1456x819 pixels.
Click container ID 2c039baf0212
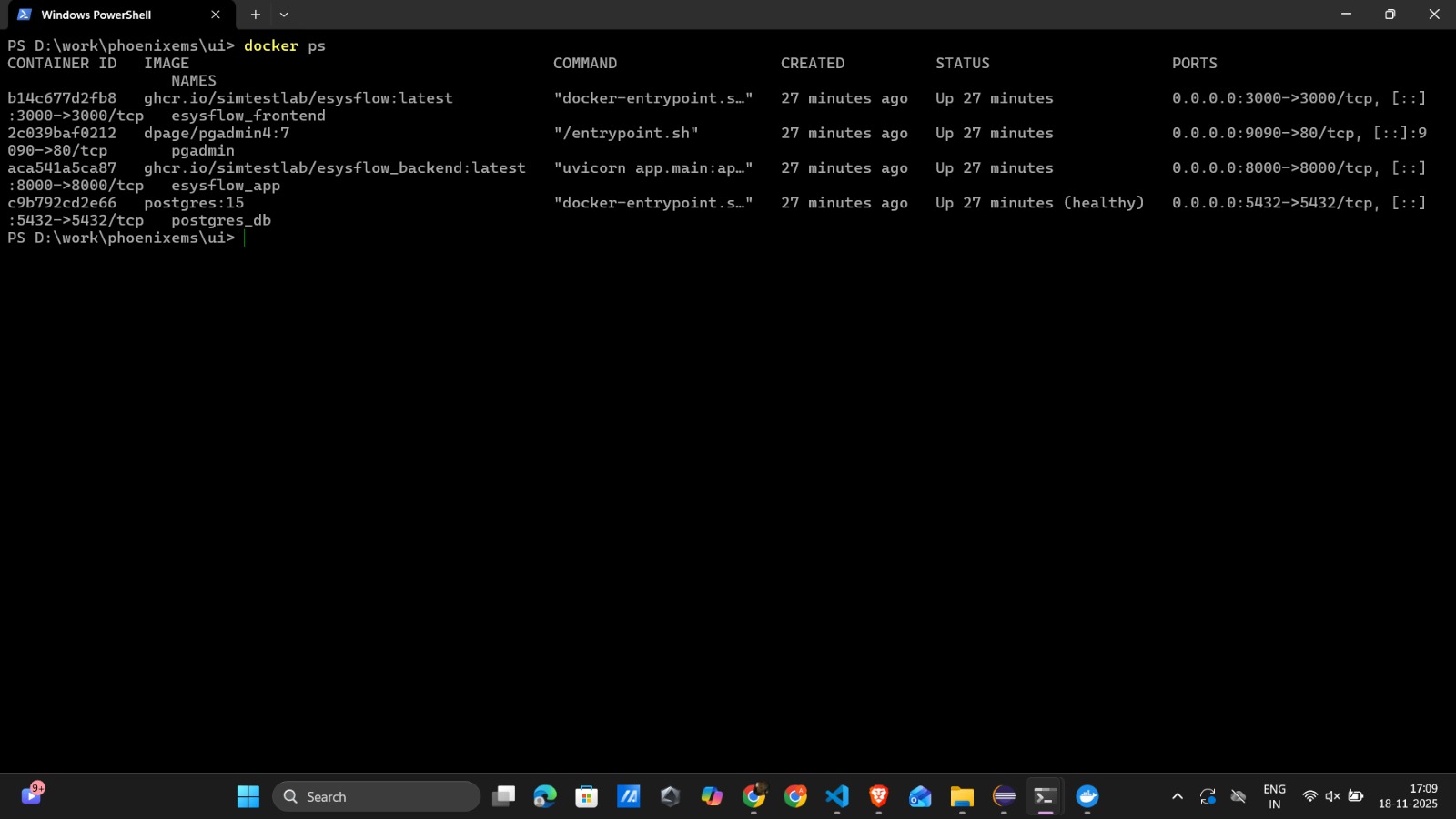pyautogui.click(x=62, y=133)
